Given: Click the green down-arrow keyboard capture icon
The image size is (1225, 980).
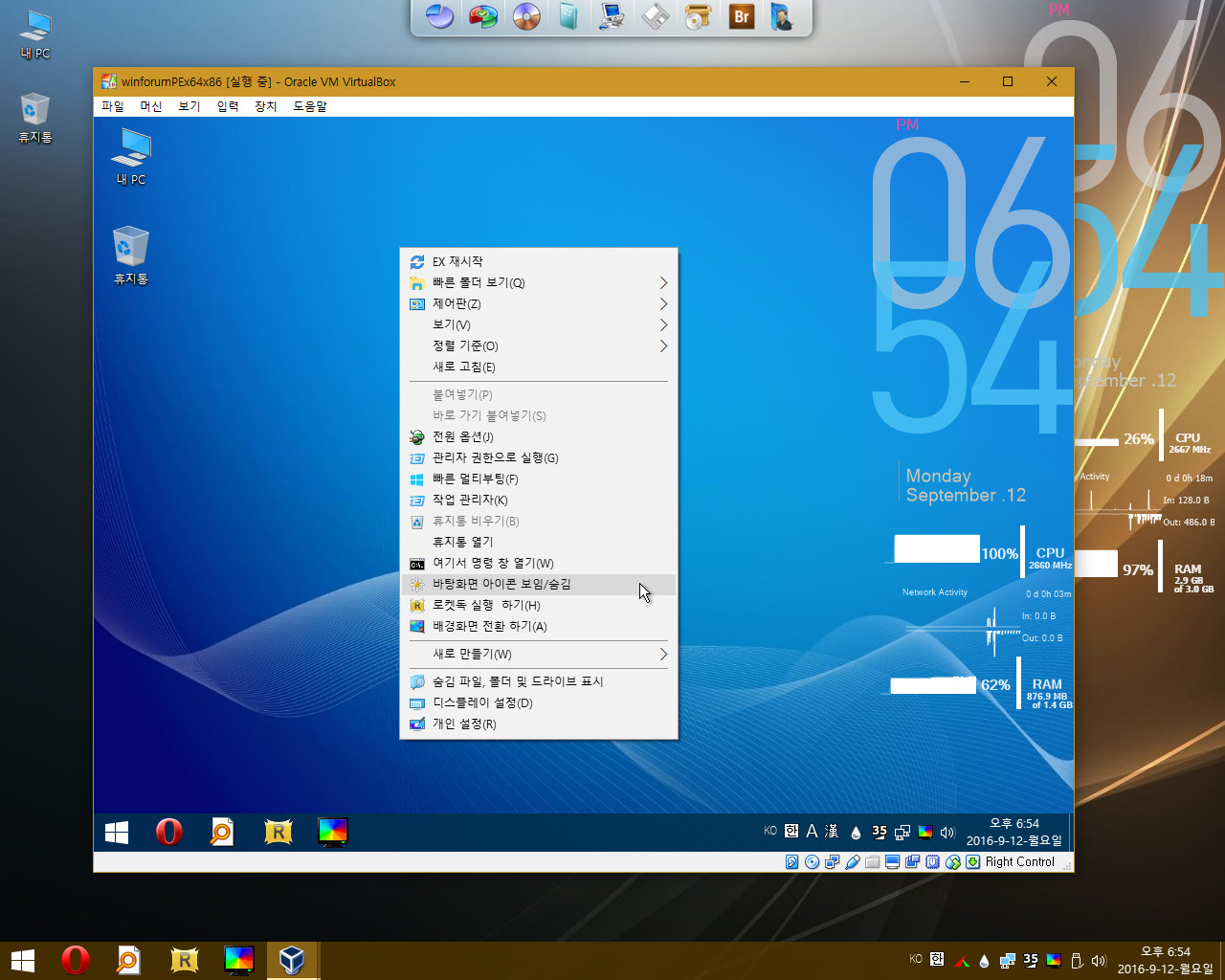Looking at the screenshot, I should (972, 861).
